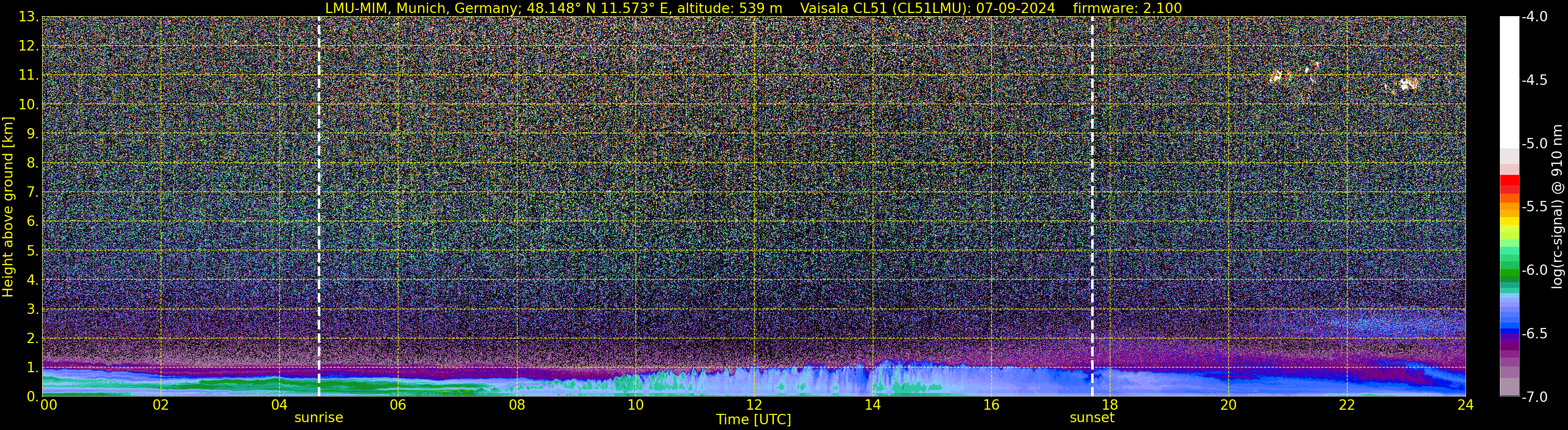
Task: Click the colorbar tick label '-6.0'
Action: [x=1534, y=270]
